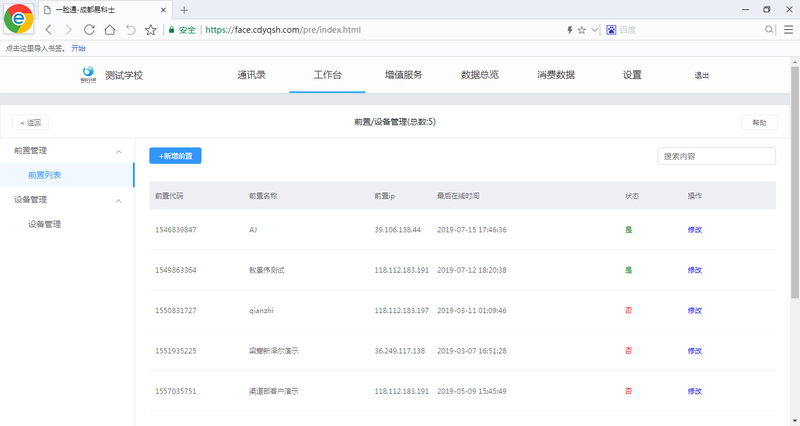Reload the page with refresh icon
This screenshot has width=800, height=426.
coord(89,30)
